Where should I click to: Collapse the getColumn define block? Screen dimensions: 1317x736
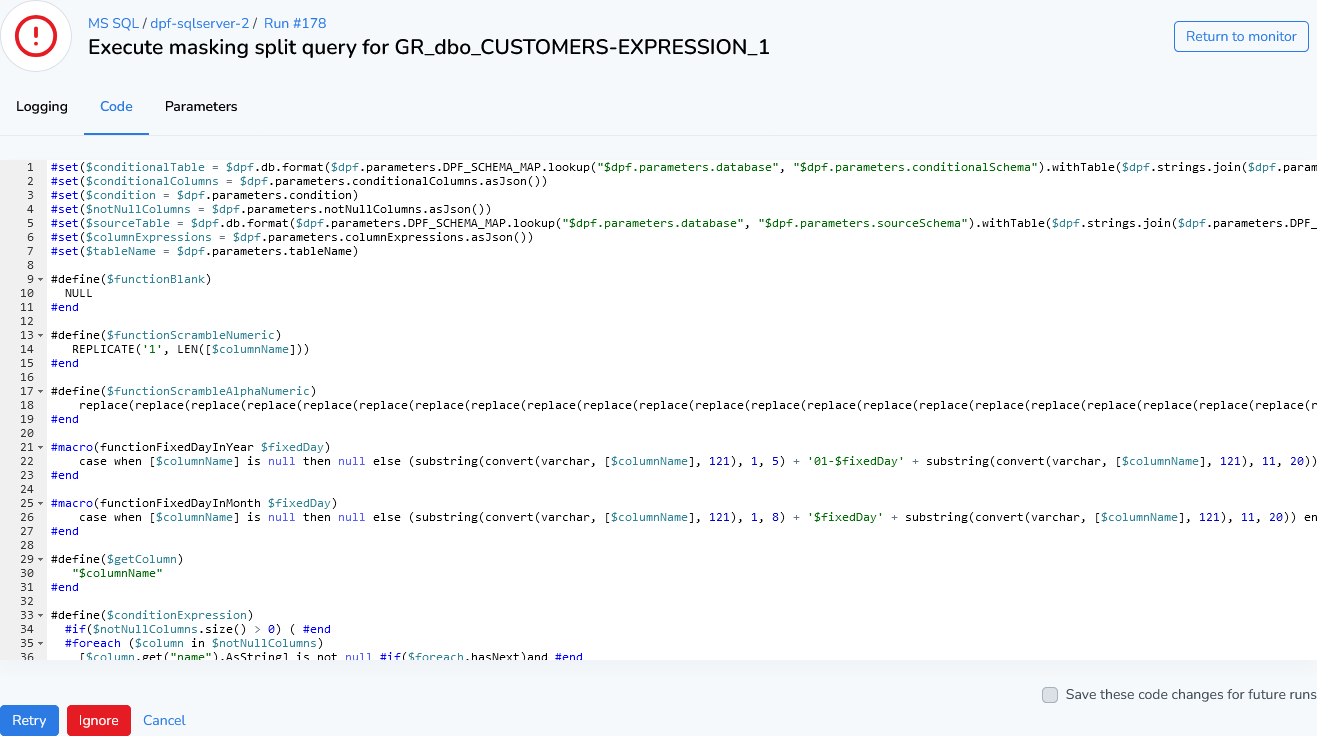coord(42,559)
